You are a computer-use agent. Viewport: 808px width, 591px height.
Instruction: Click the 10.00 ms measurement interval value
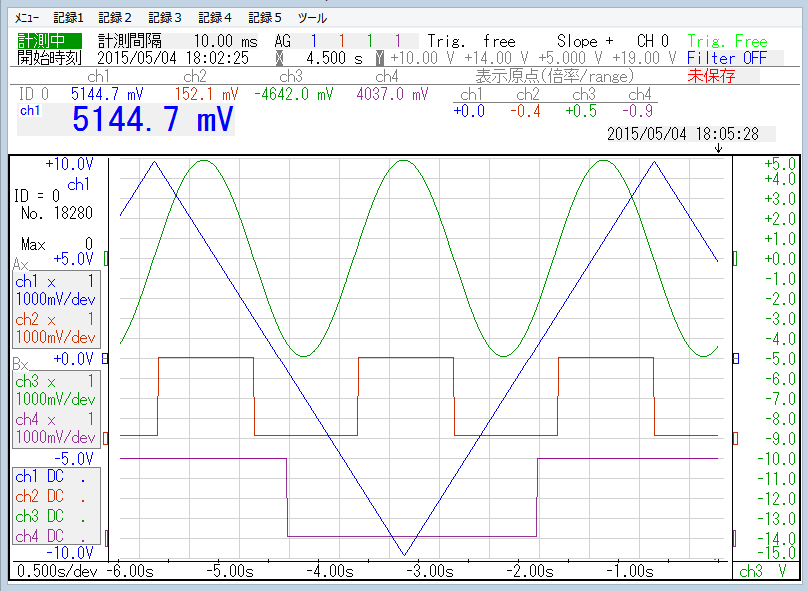pos(225,41)
